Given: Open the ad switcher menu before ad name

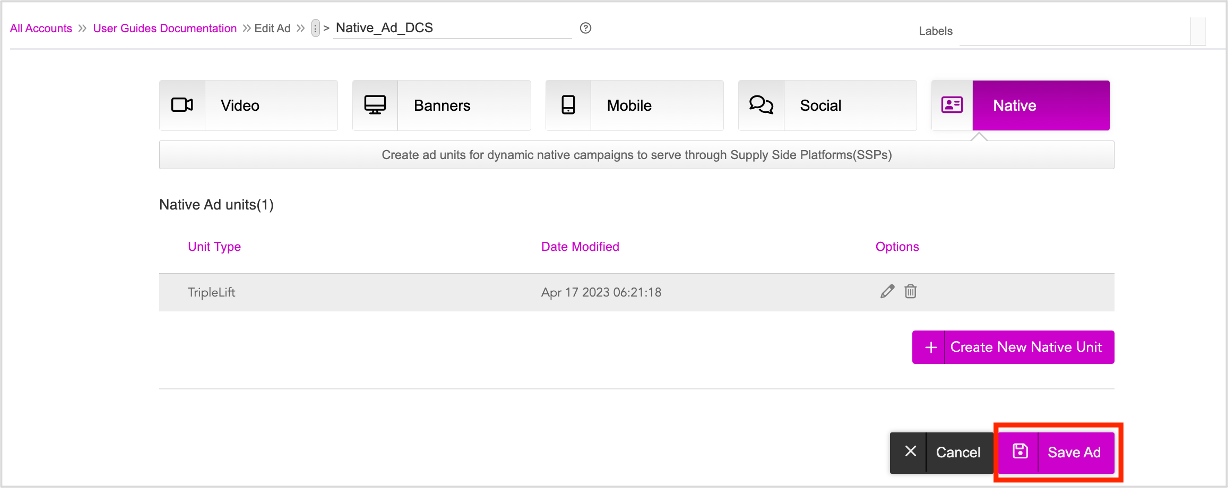Looking at the screenshot, I should [x=316, y=29].
